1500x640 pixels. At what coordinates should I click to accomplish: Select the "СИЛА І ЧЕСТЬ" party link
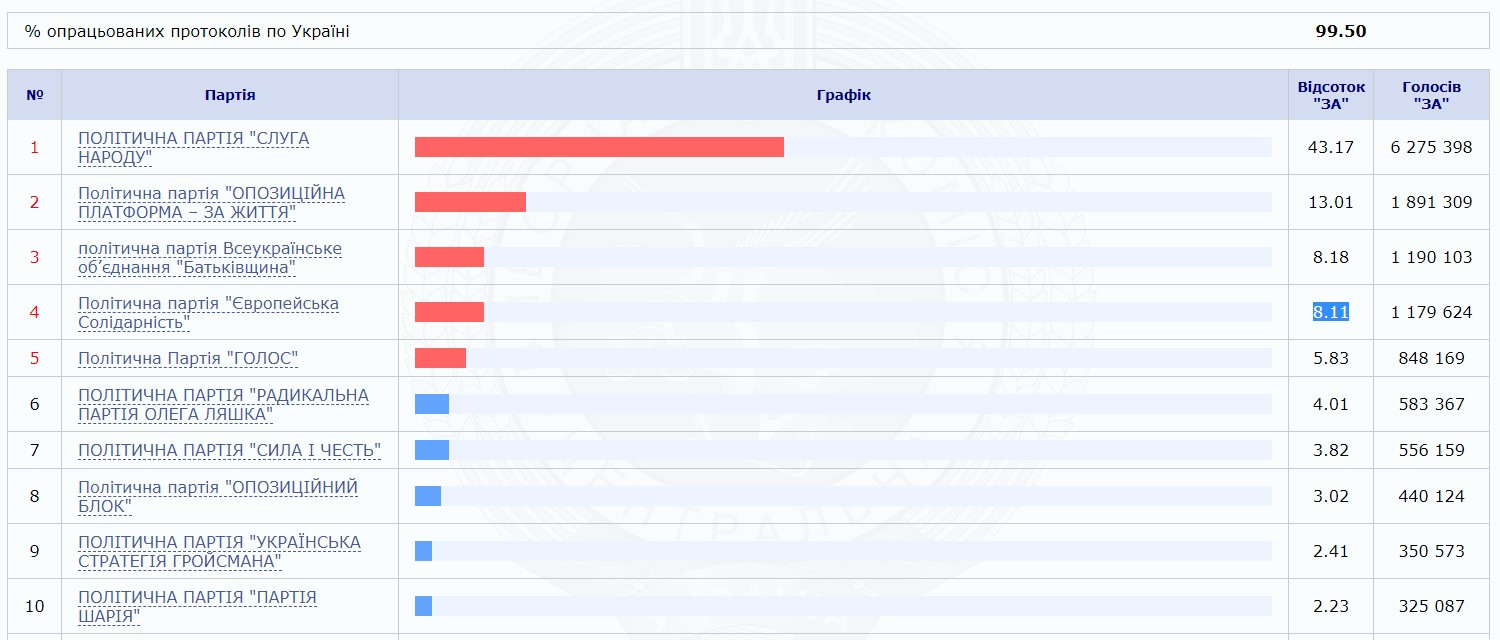pos(229,450)
